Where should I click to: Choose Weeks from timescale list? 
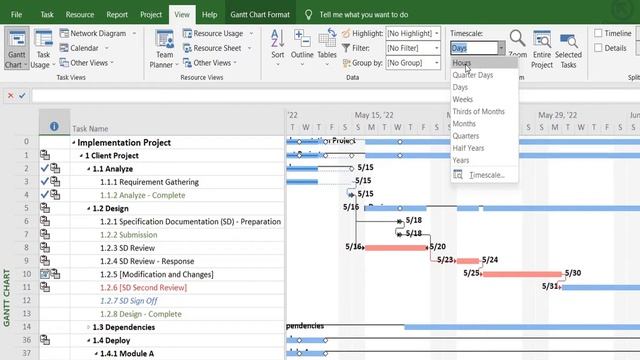[484, 99]
